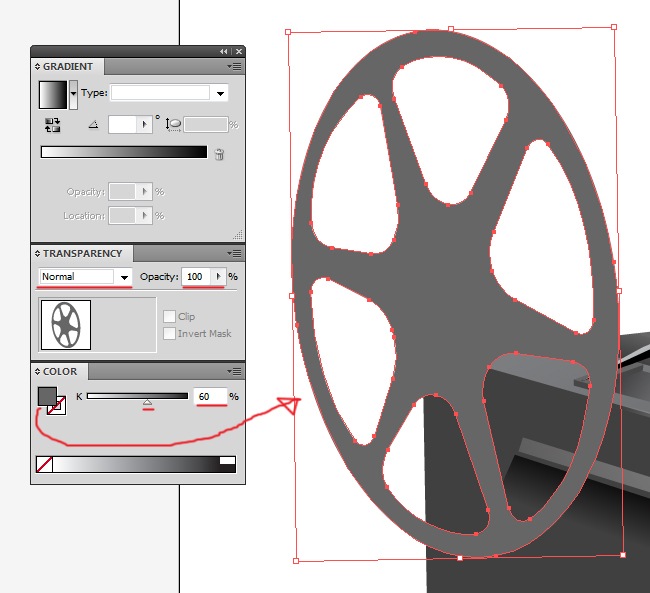Image resolution: width=650 pixels, height=593 pixels.
Task: Click the gradient angle input field
Action: pos(122,124)
